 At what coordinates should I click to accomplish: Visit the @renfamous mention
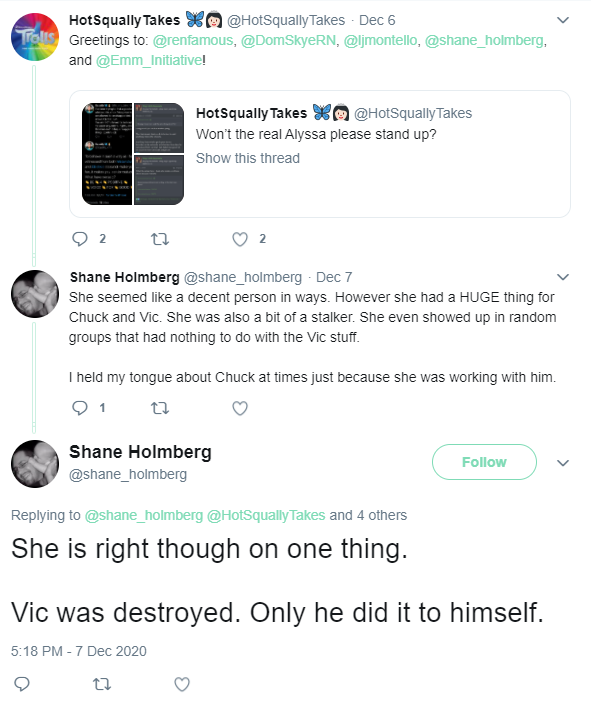point(192,40)
